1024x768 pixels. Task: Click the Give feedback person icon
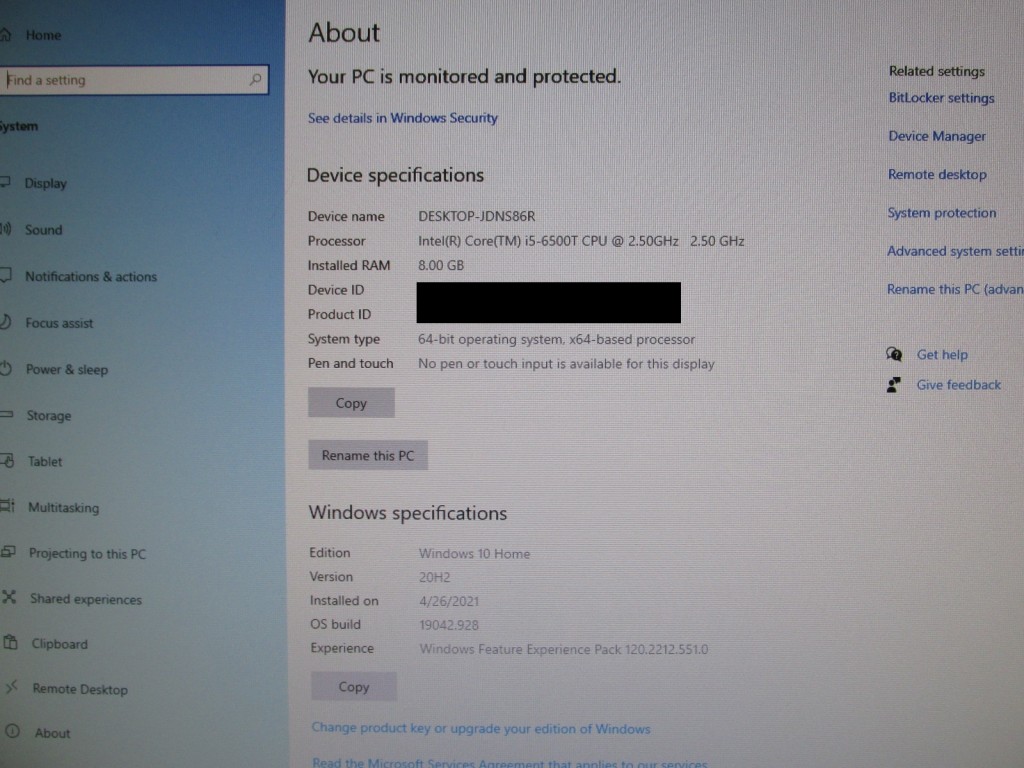coord(894,385)
